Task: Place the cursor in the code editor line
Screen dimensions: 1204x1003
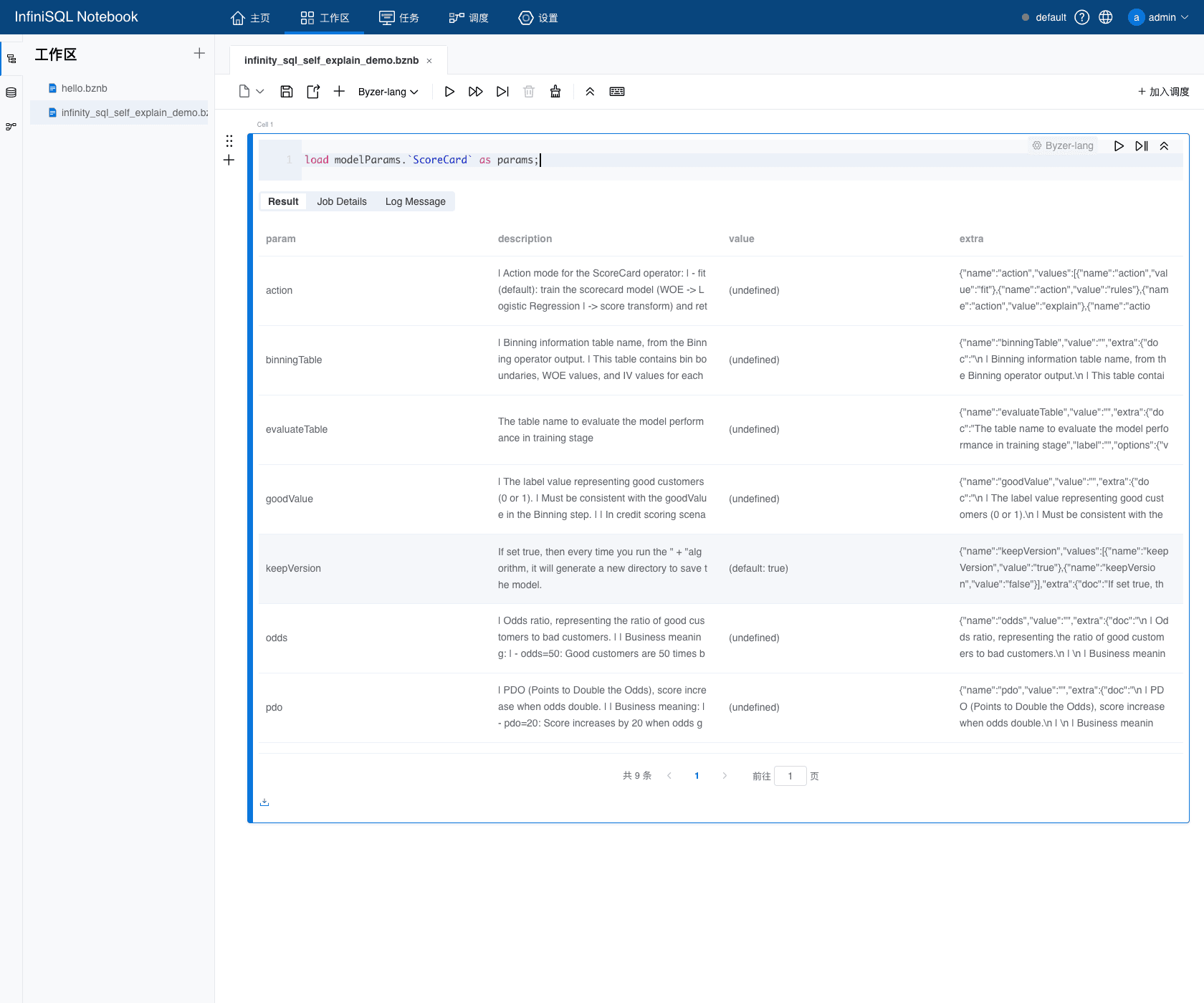Action: coord(743,160)
